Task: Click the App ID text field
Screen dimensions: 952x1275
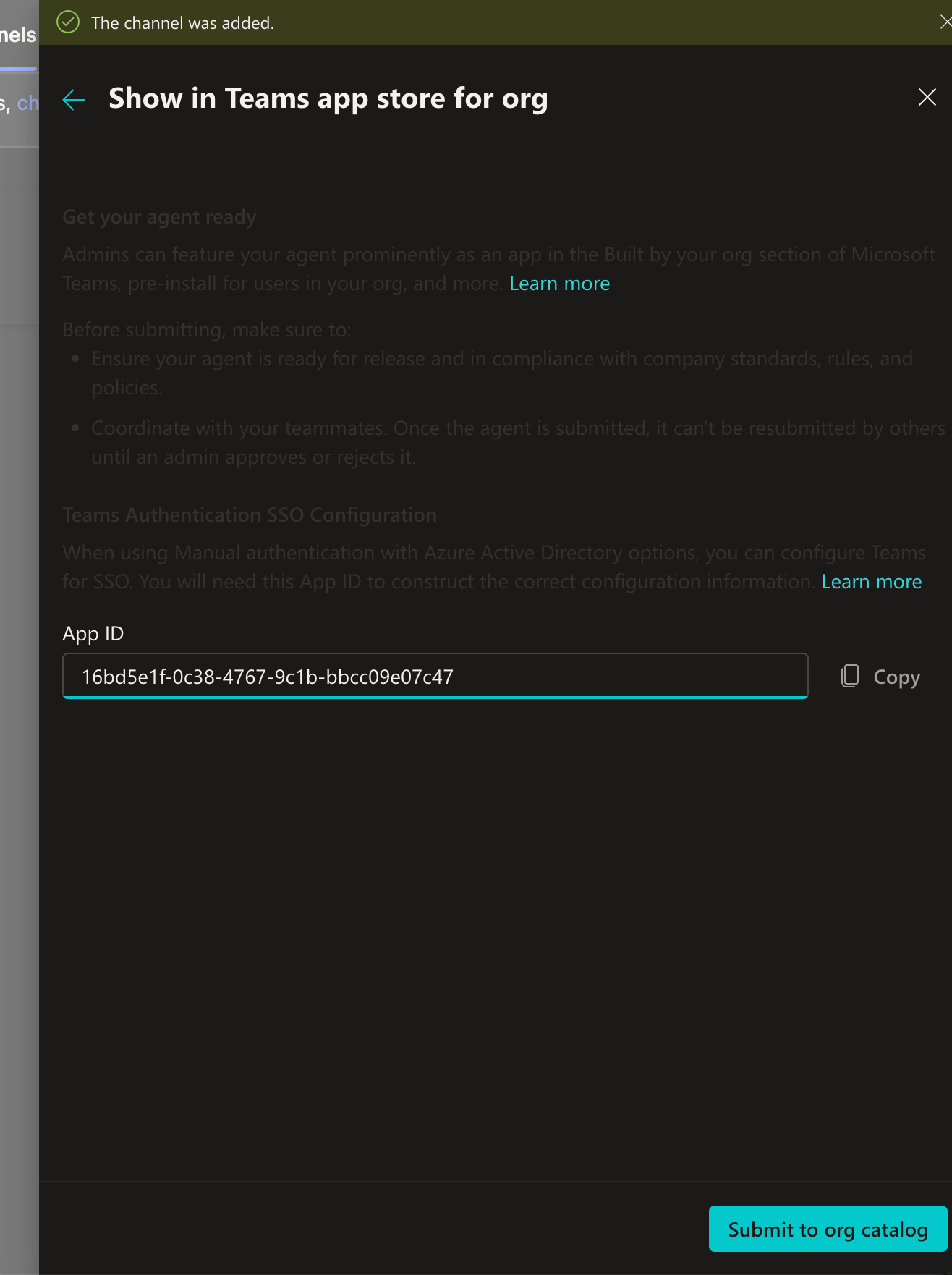Action: pyautogui.click(x=435, y=676)
